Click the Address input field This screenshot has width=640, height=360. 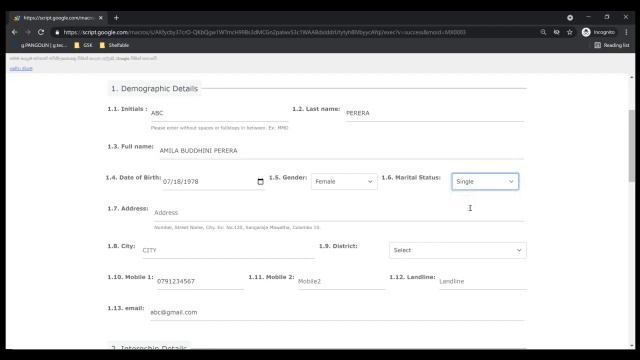[x=339, y=213]
